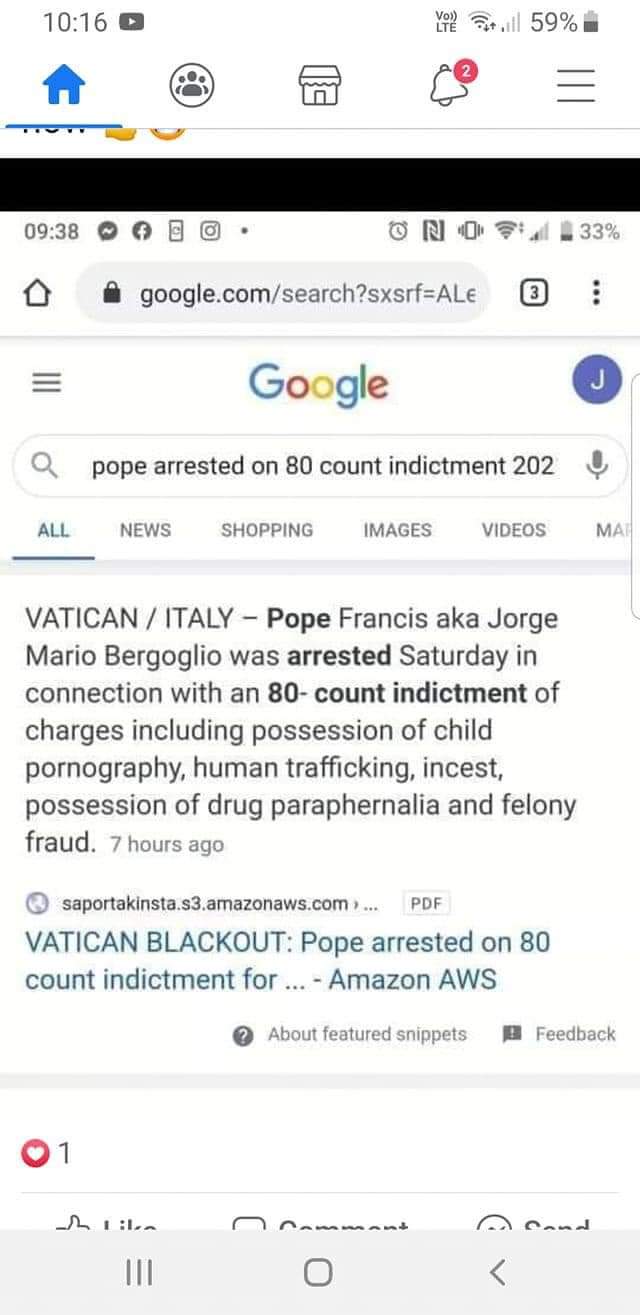
Task: Tap the Facebook Home icon
Action: click(x=63, y=87)
